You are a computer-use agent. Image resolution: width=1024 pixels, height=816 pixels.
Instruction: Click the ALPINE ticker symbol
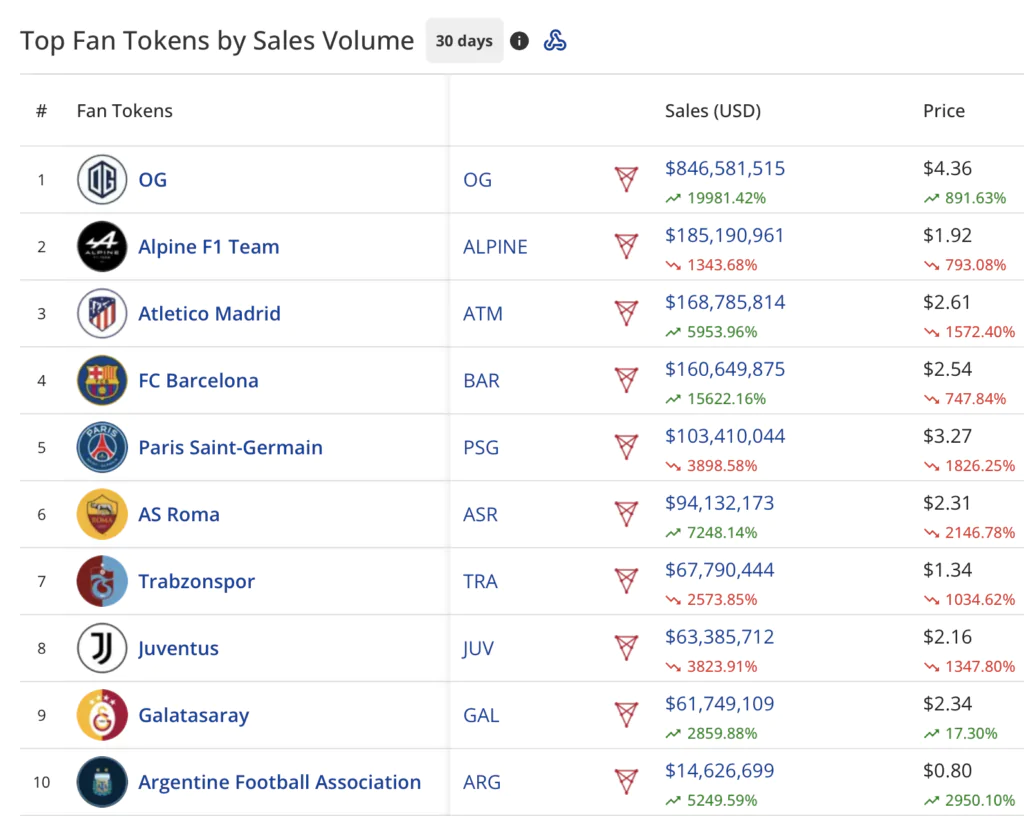coord(495,247)
